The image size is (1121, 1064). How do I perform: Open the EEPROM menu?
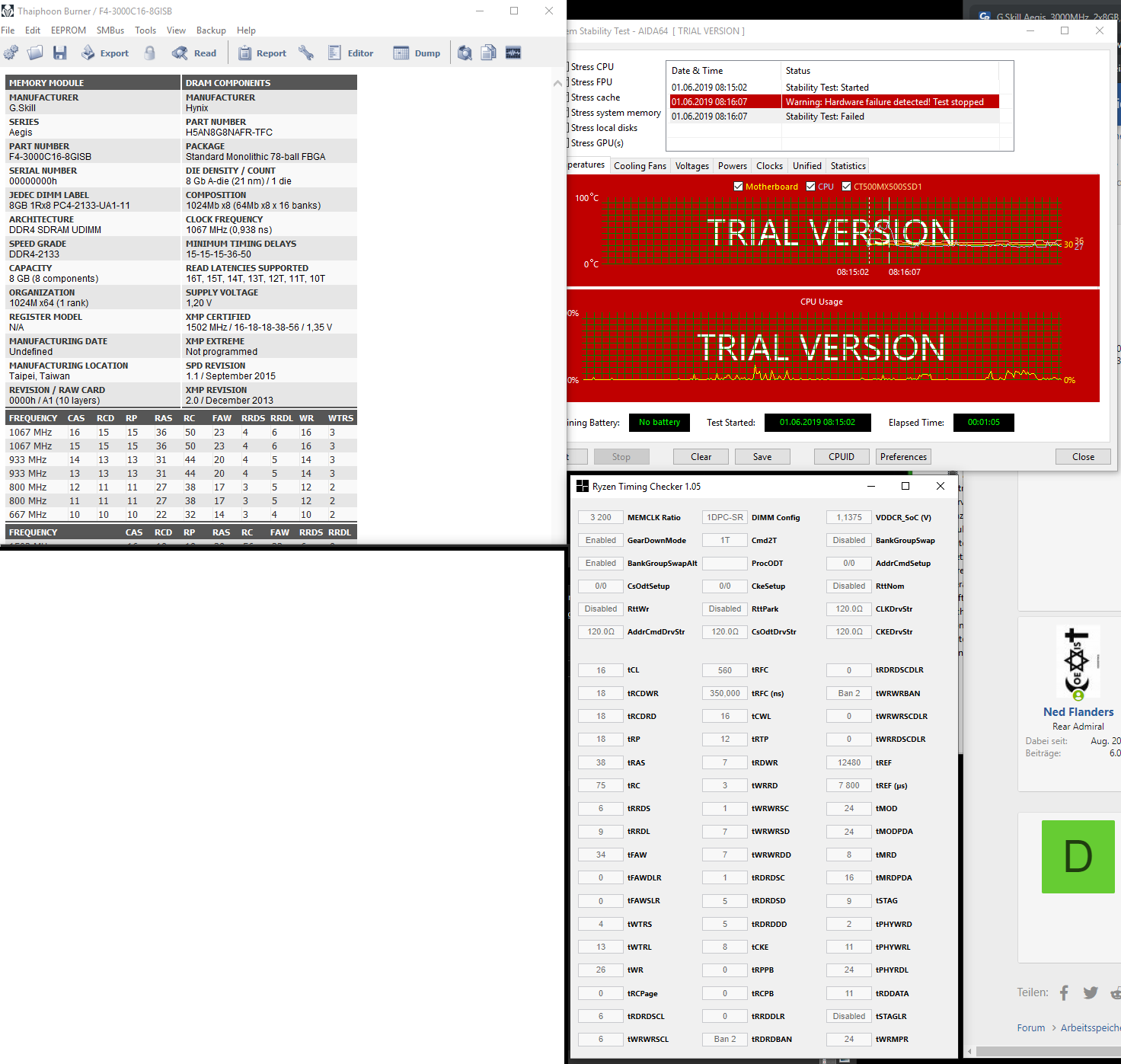tap(69, 30)
